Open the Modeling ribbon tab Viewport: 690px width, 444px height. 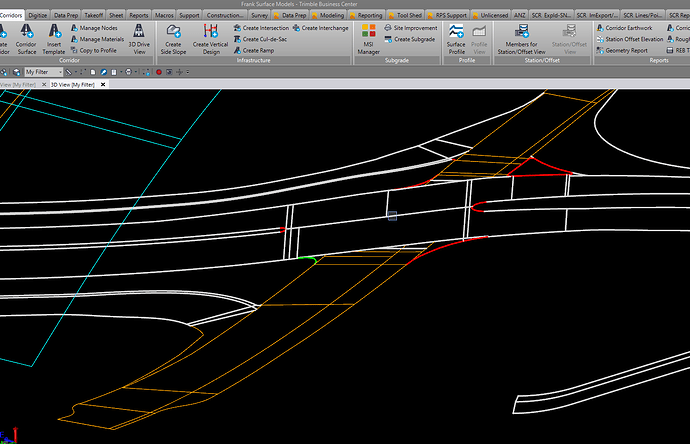(x=328, y=15)
